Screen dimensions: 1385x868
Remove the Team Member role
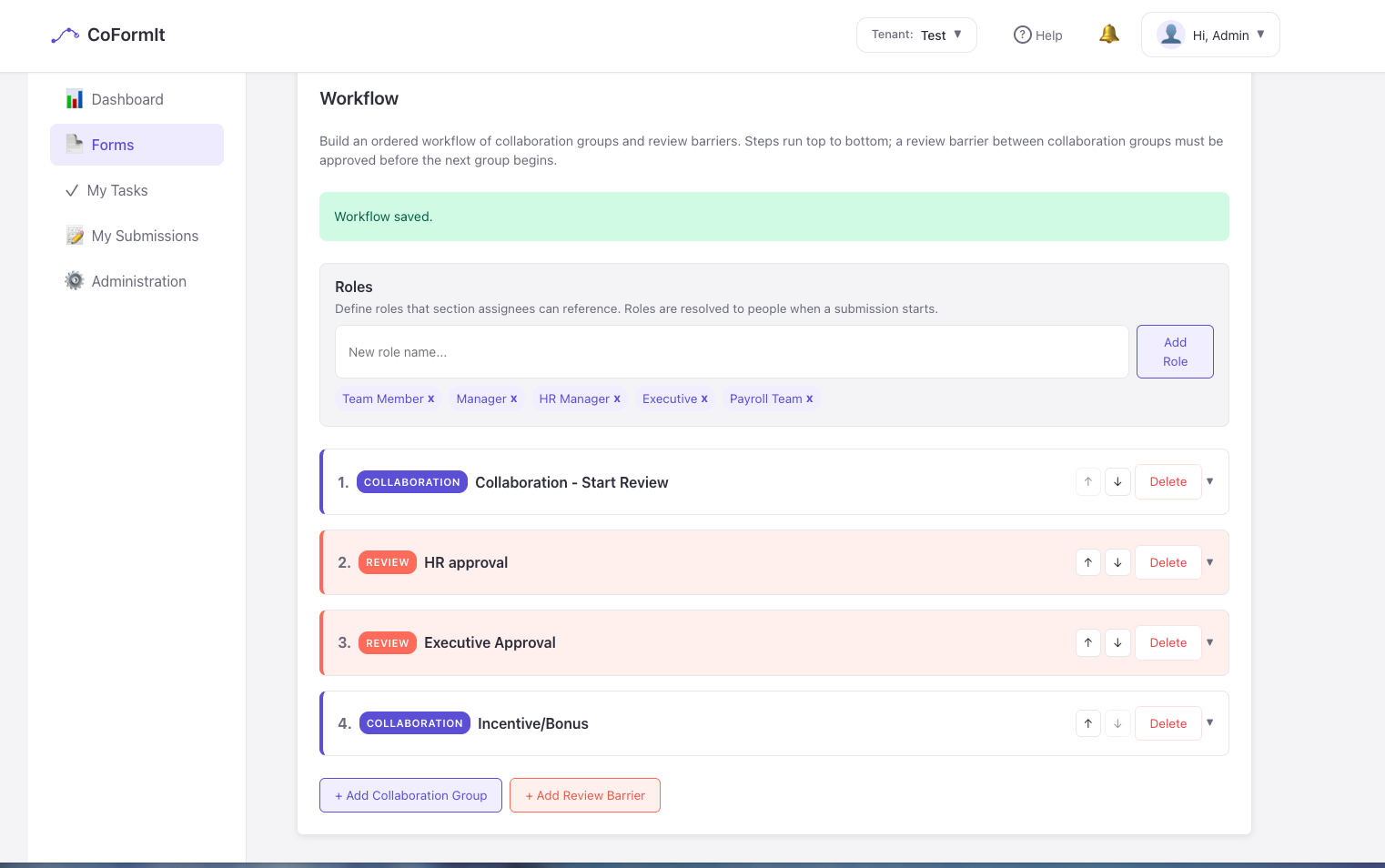point(431,399)
